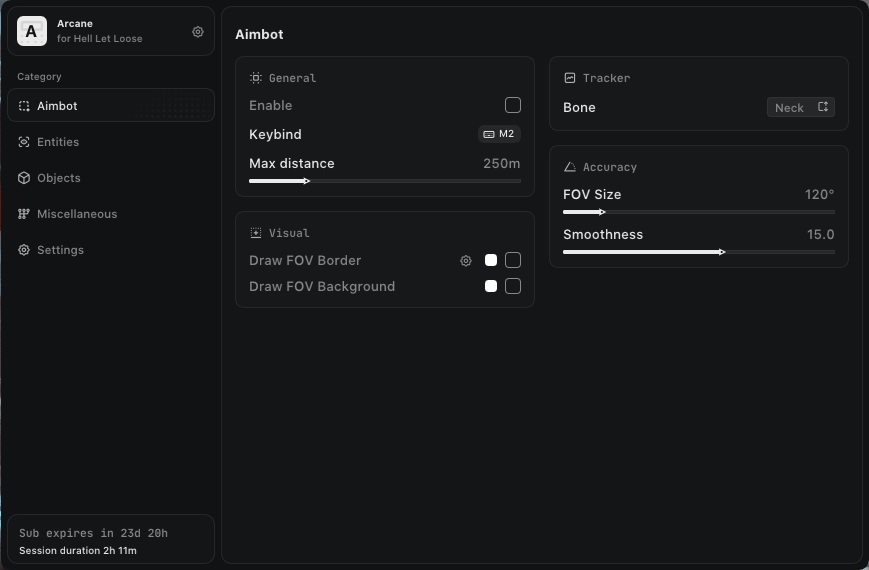The height and width of the screenshot is (570, 869).
Task: Click the Objects cube icon in the sidebar
Action: (x=24, y=178)
